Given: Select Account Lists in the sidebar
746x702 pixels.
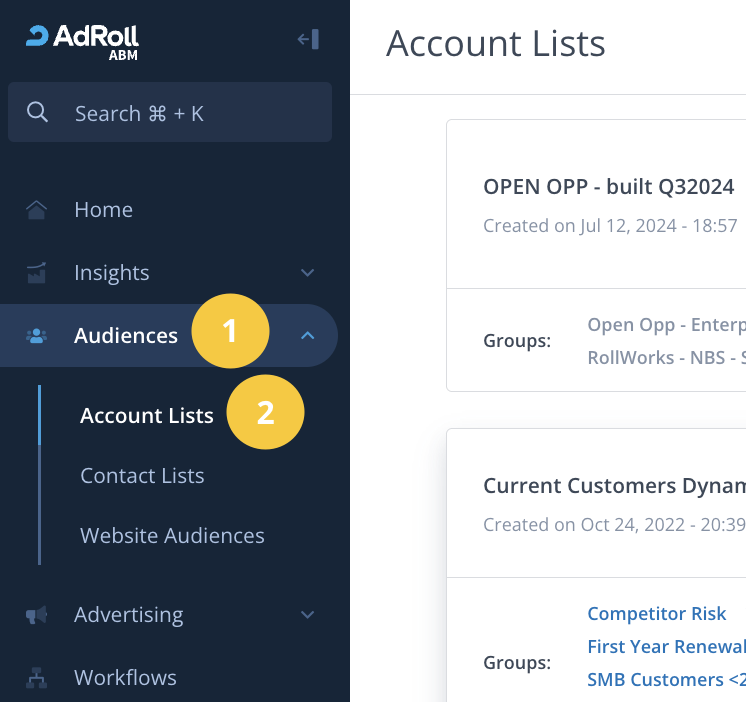Looking at the screenshot, I should coord(147,416).
